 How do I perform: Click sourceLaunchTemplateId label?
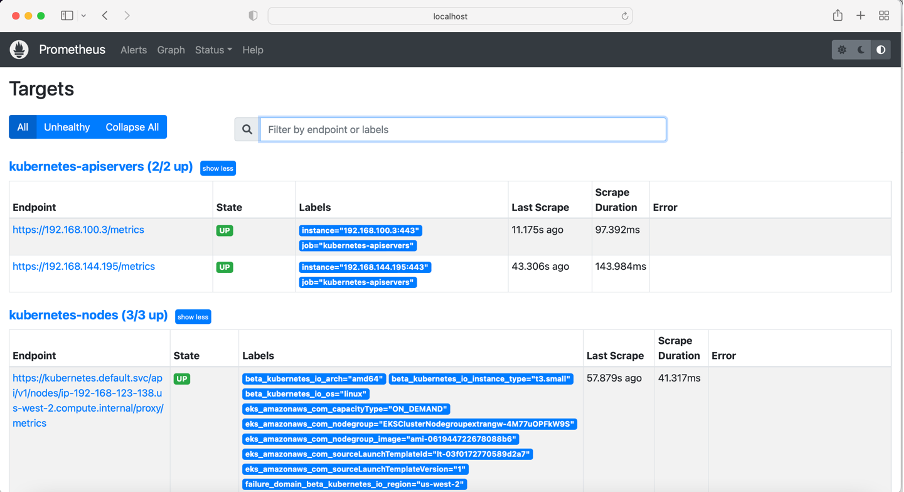387,454
